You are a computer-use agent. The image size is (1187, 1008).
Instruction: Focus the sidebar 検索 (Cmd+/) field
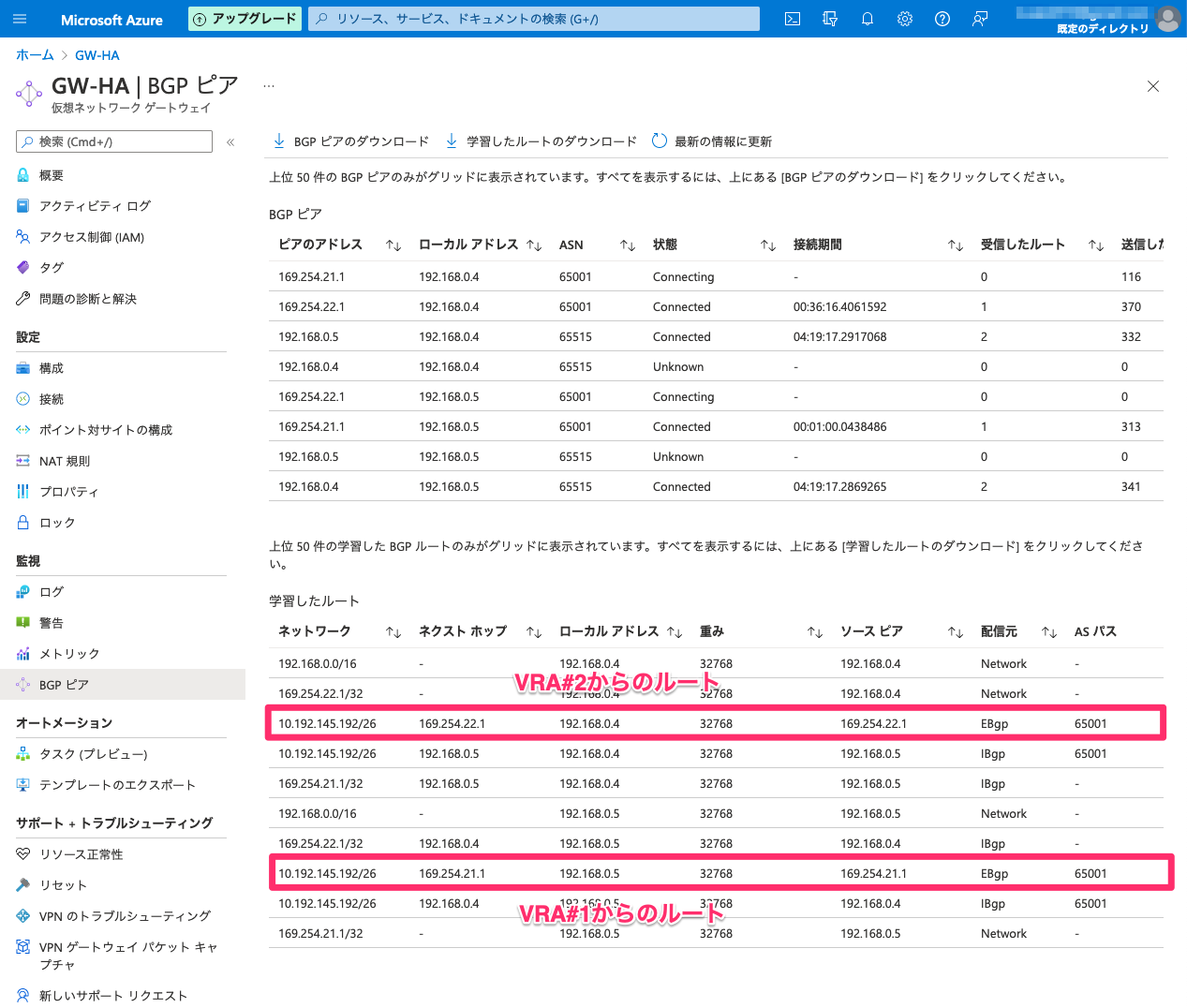pyautogui.click(x=114, y=141)
